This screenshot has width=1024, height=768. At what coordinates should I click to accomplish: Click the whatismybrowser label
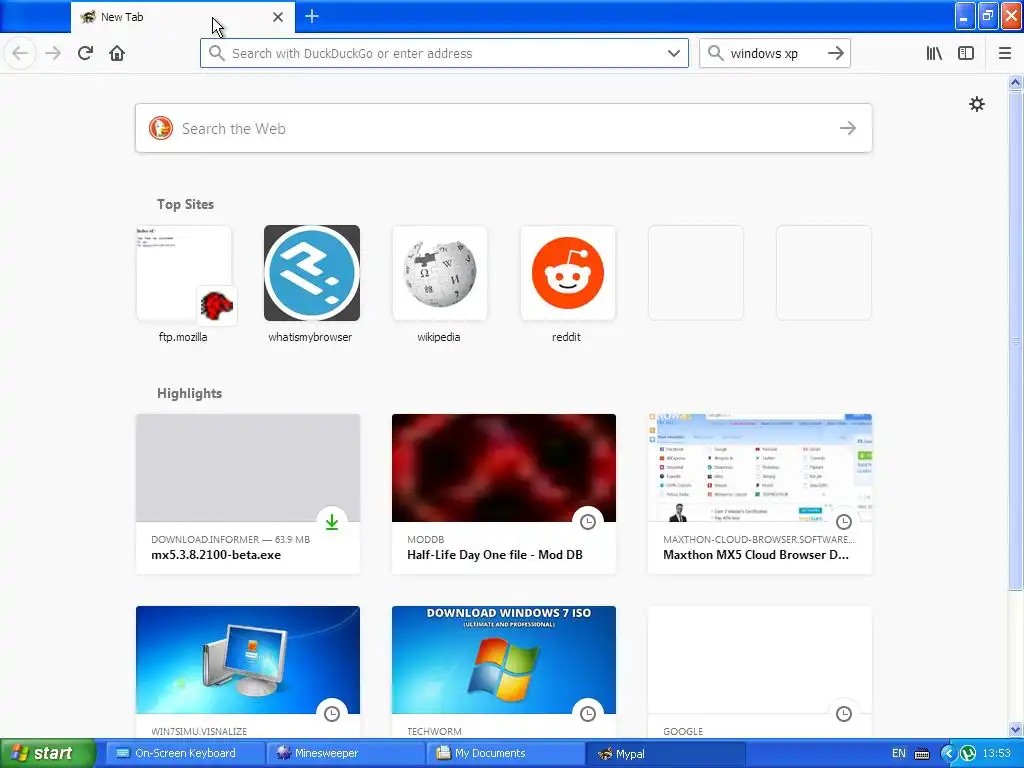(310, 337)
